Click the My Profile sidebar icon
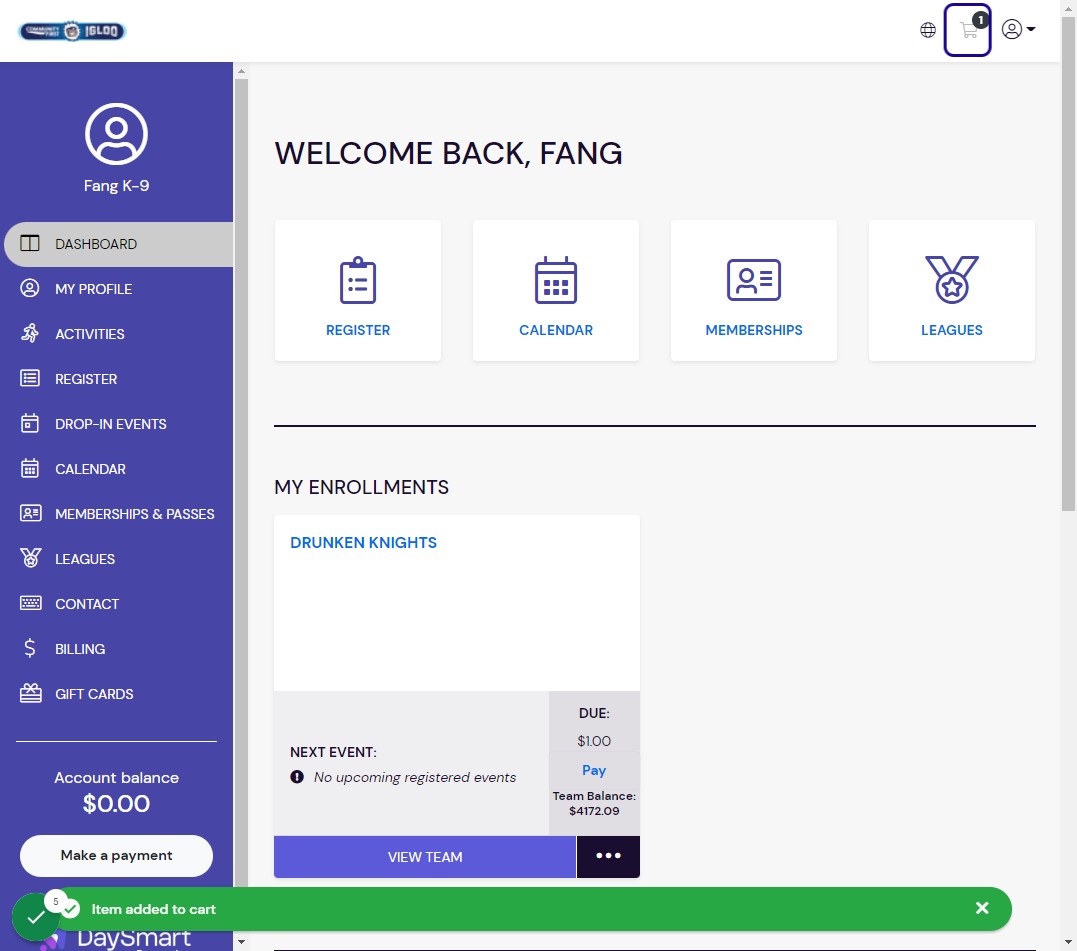 point(30,288)
